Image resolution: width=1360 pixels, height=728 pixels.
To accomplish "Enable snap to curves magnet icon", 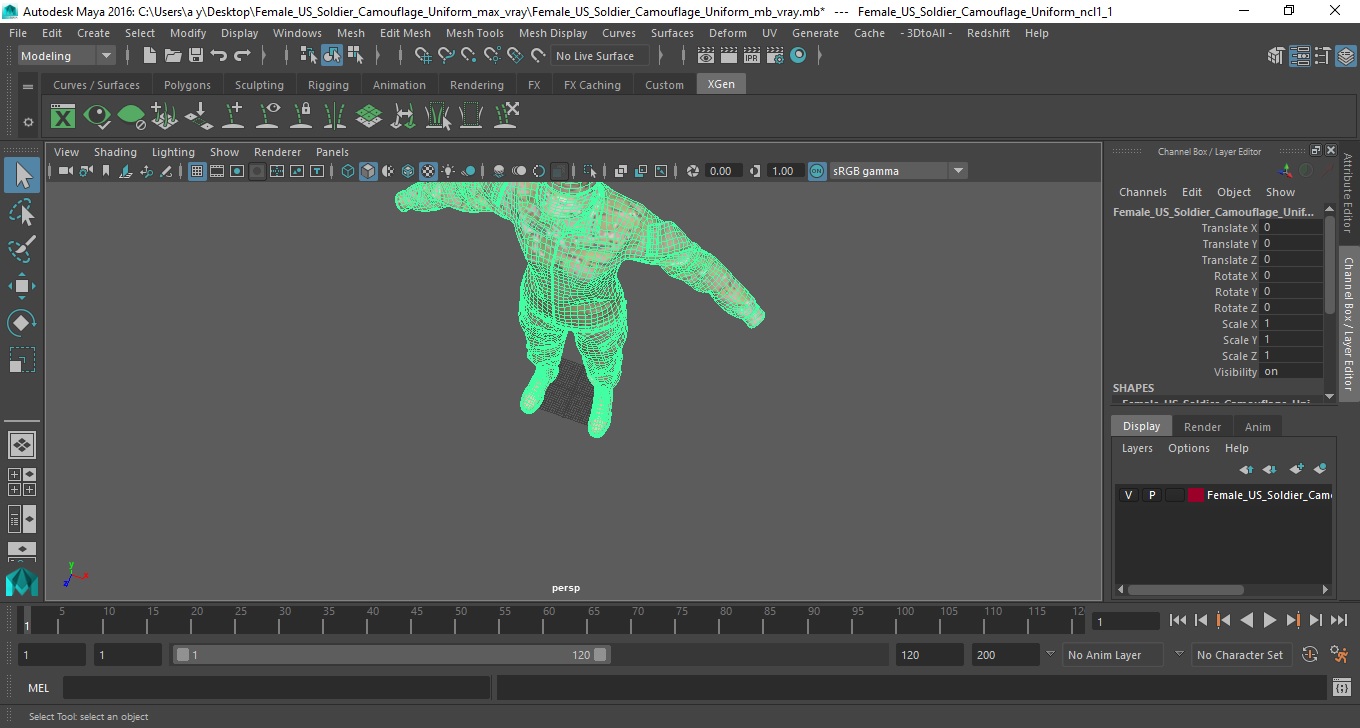I will coord(446,56).
